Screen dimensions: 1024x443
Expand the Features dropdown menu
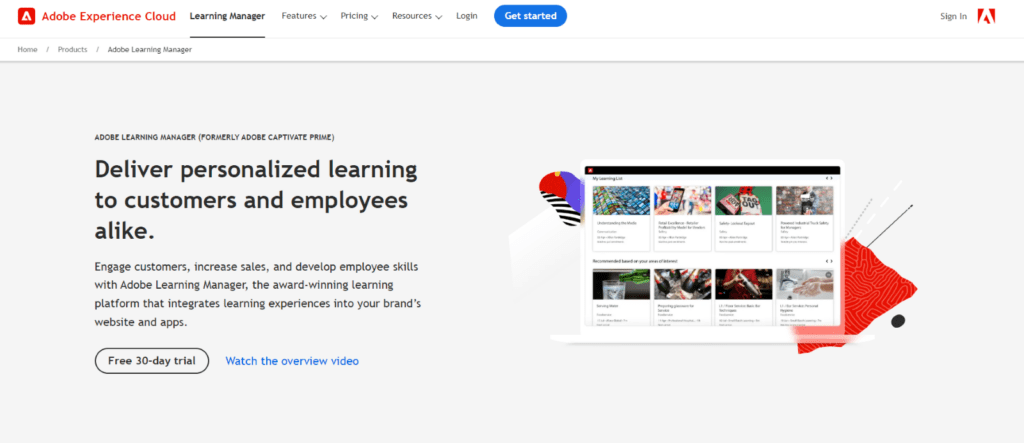(x=304, y=16)
